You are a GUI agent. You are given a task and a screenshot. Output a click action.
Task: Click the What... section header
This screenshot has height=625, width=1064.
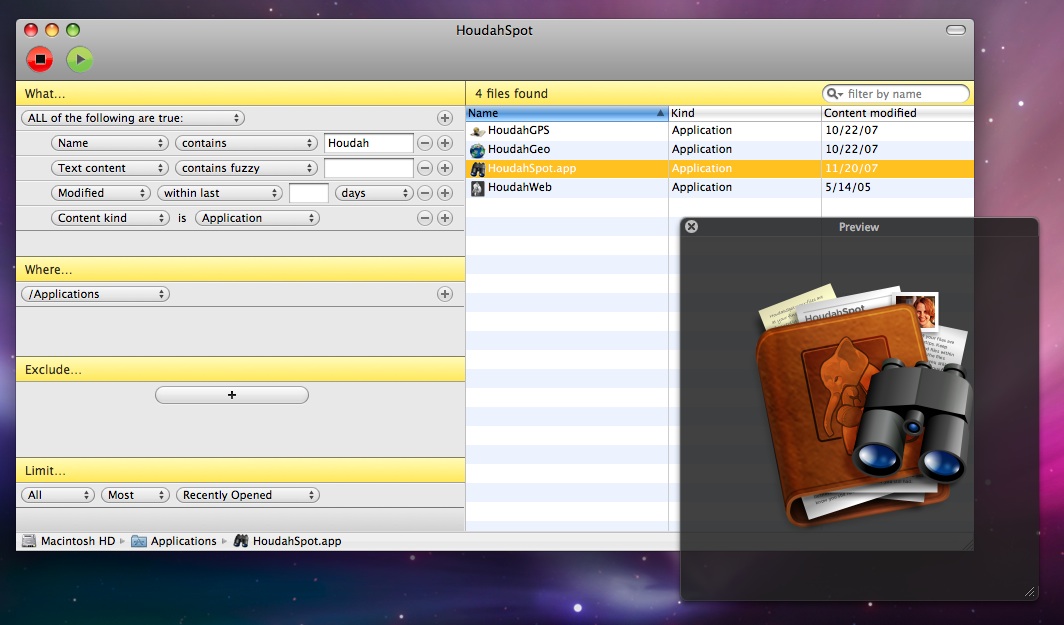click(240, 94)
